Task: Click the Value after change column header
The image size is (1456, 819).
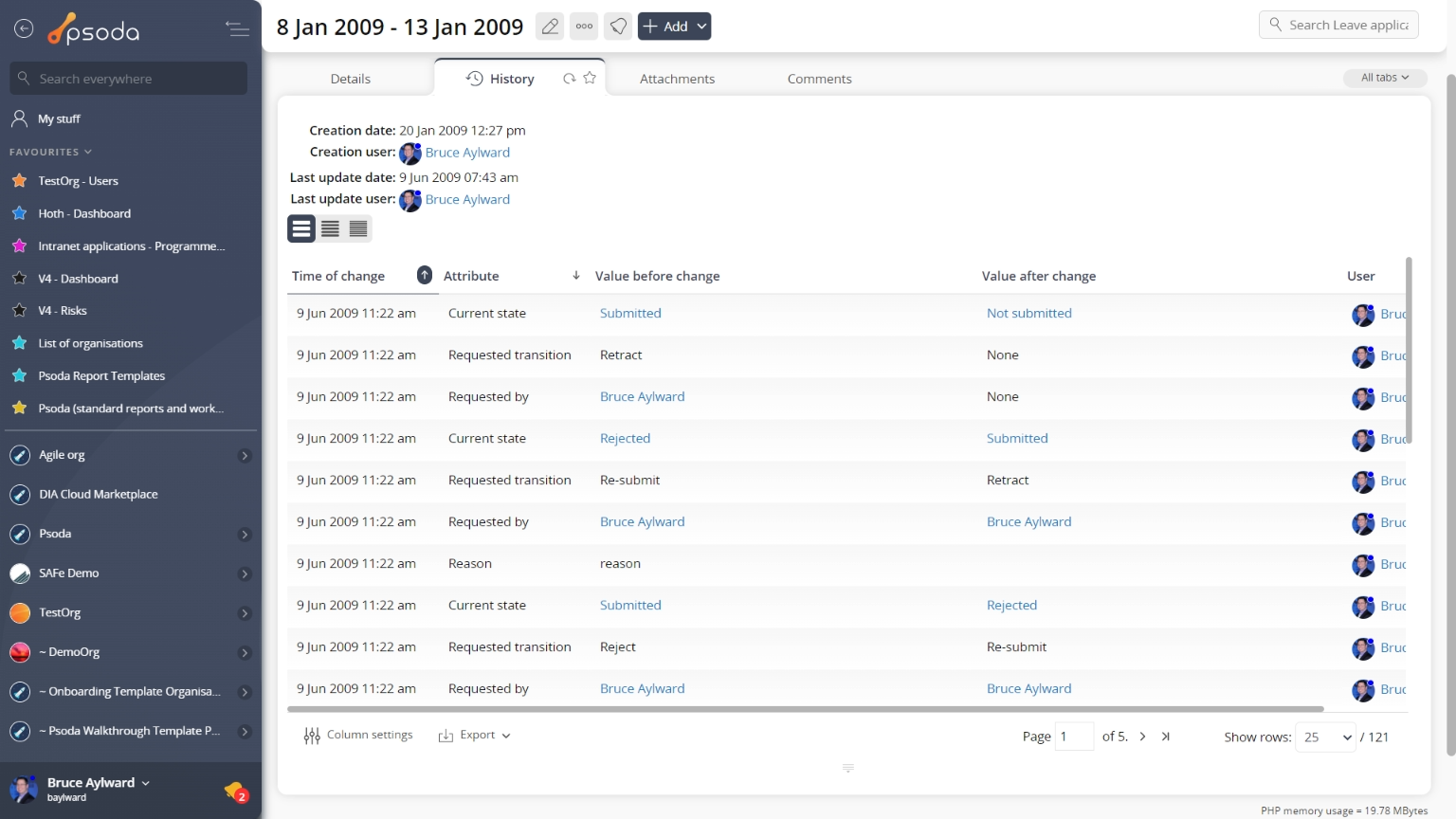Action: point(1038,276)
